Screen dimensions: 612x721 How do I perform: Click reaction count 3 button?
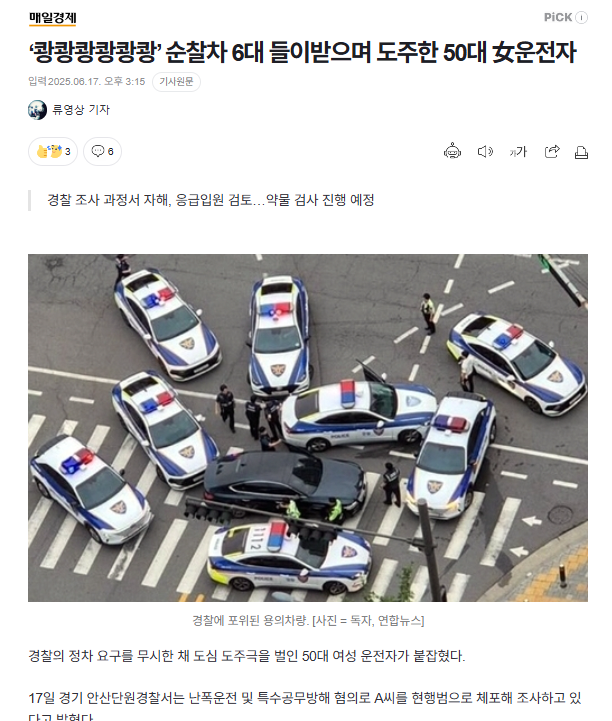point(53,151)
